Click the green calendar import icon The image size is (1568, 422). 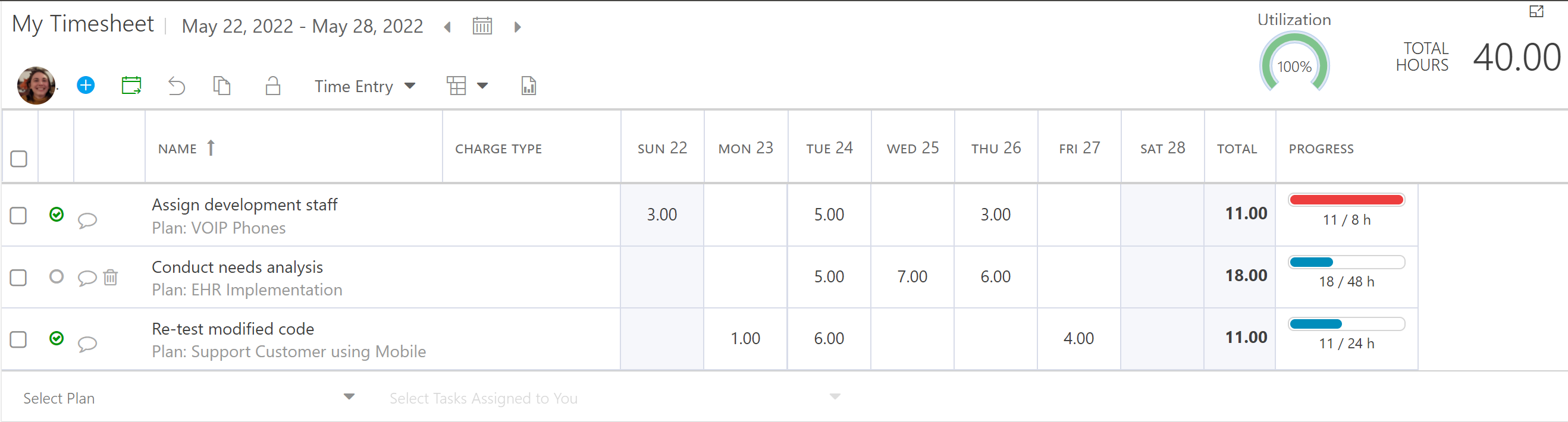(131, 85)
